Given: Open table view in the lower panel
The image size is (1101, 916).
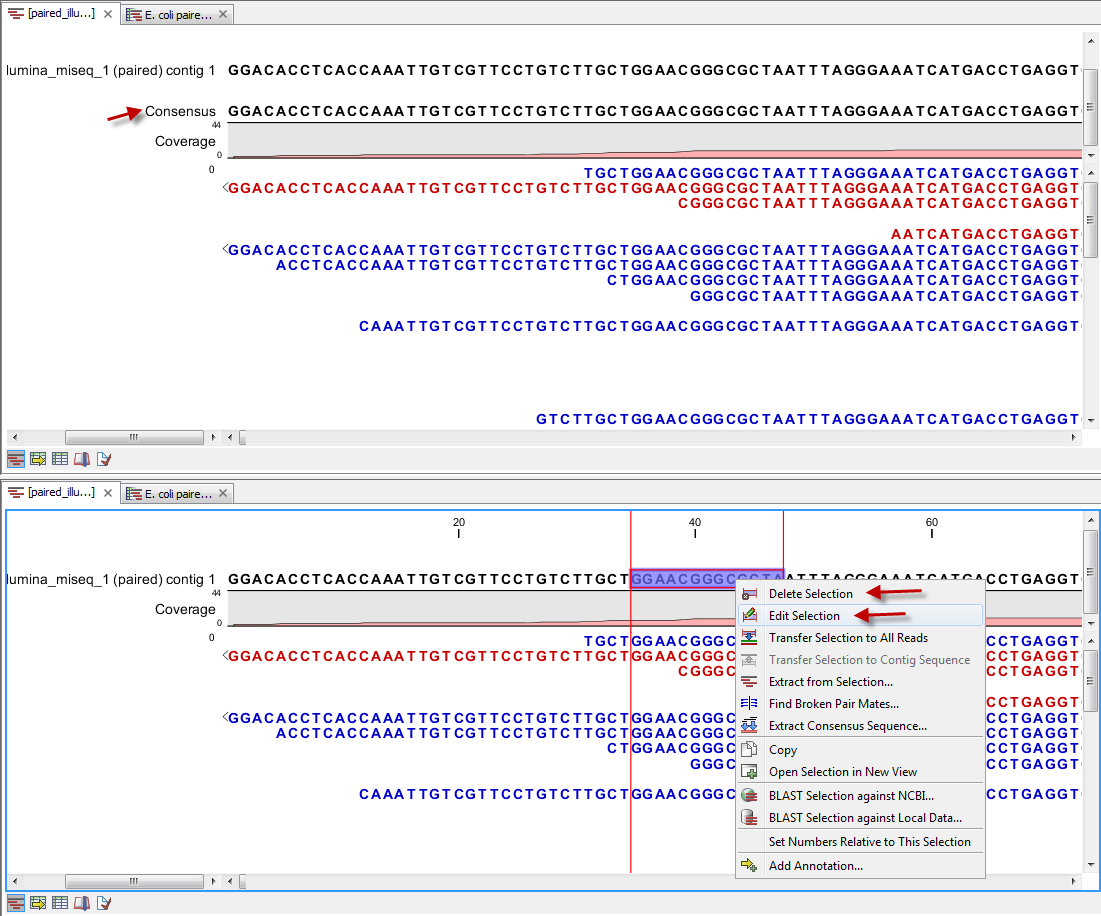Looking at the screenshot, I should click(x=59, y=901).
